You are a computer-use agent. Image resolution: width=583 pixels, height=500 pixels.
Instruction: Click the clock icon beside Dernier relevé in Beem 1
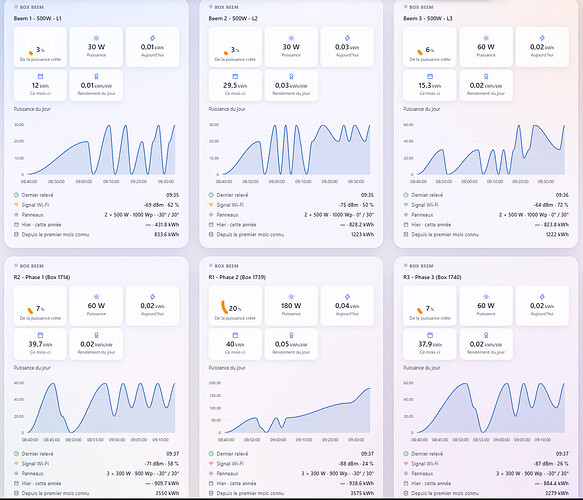coord(16,195)
